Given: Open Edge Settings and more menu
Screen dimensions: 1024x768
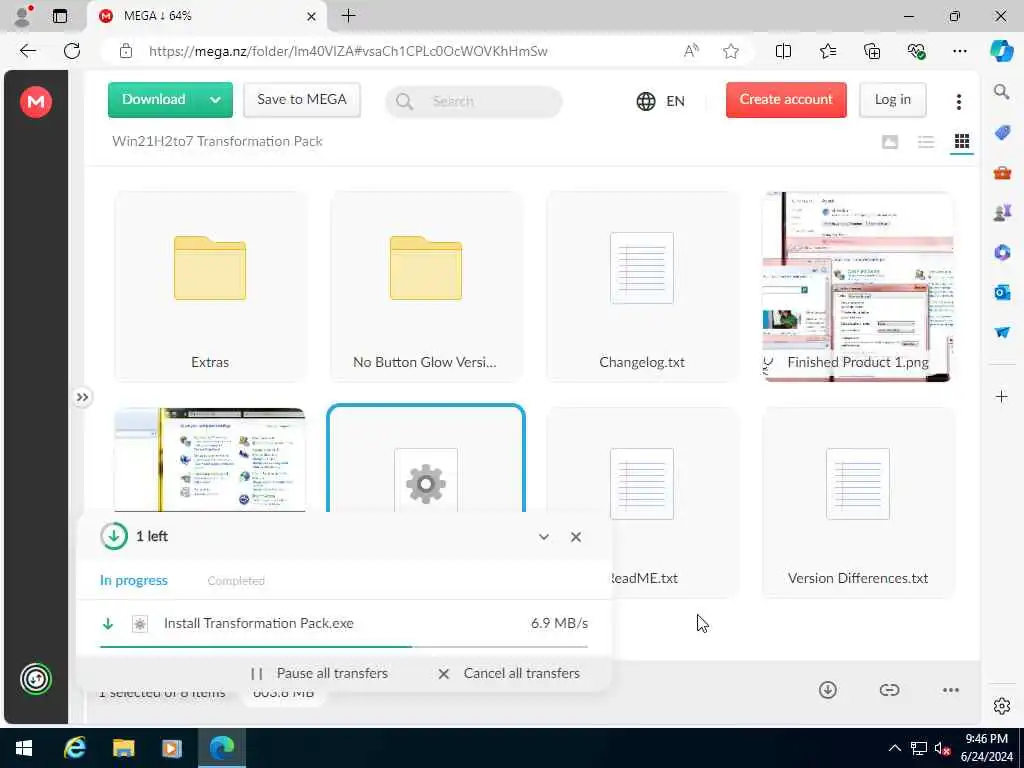Looking at the screenshot, I should (959, 51).
